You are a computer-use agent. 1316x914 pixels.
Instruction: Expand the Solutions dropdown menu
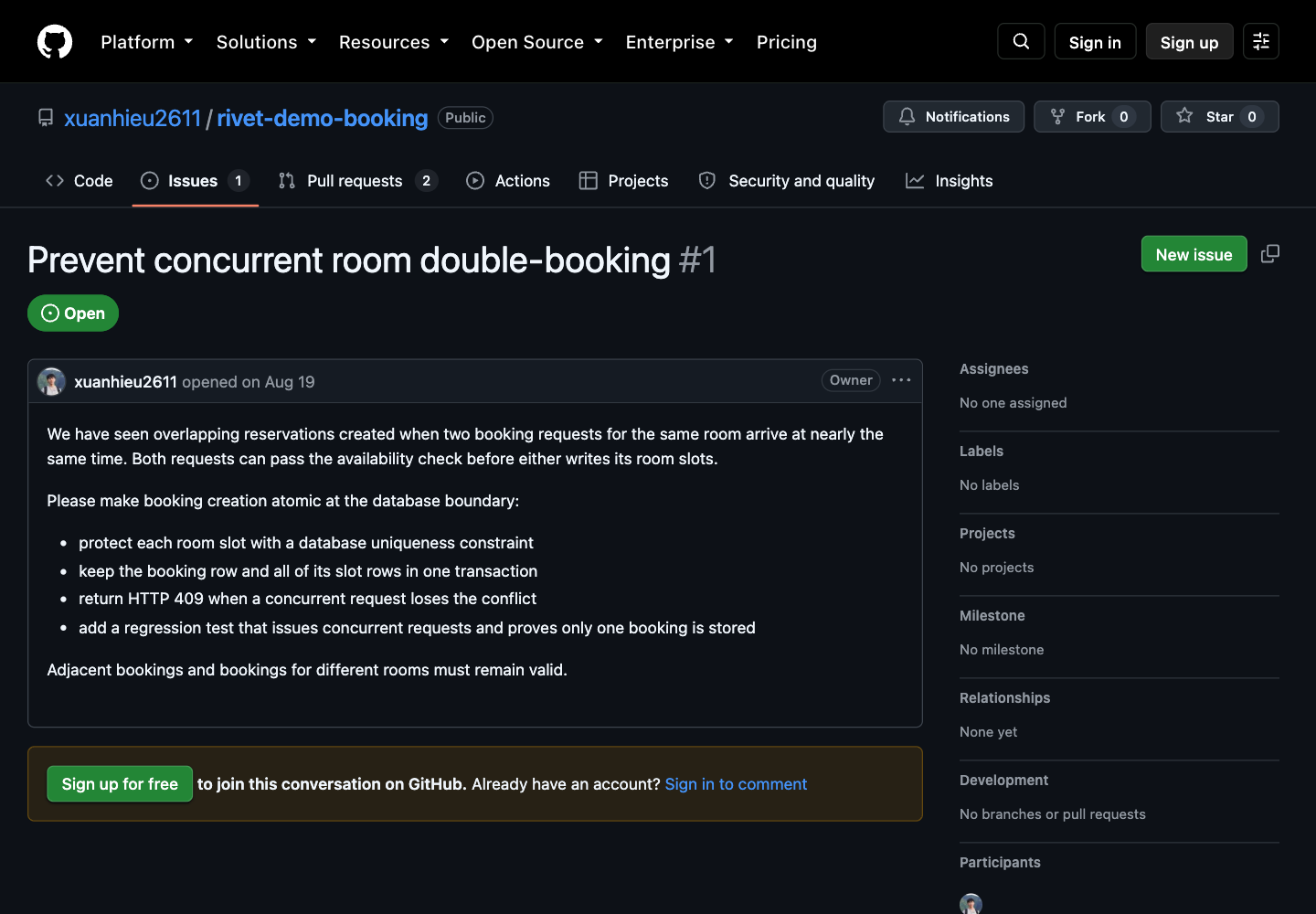click(266, 42)
